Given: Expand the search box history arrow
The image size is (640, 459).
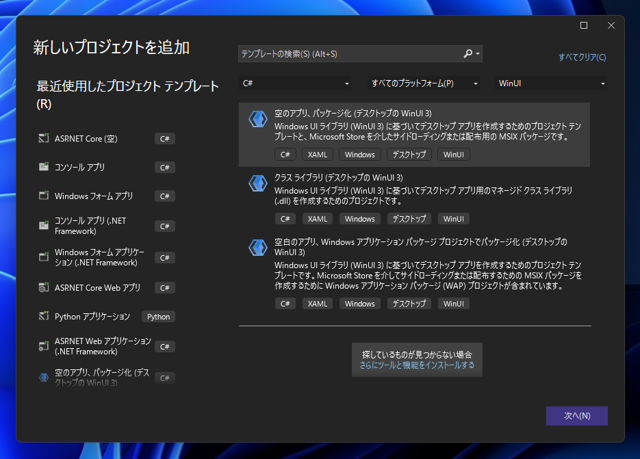Looking at the screenshot, I should pos(478,54).
